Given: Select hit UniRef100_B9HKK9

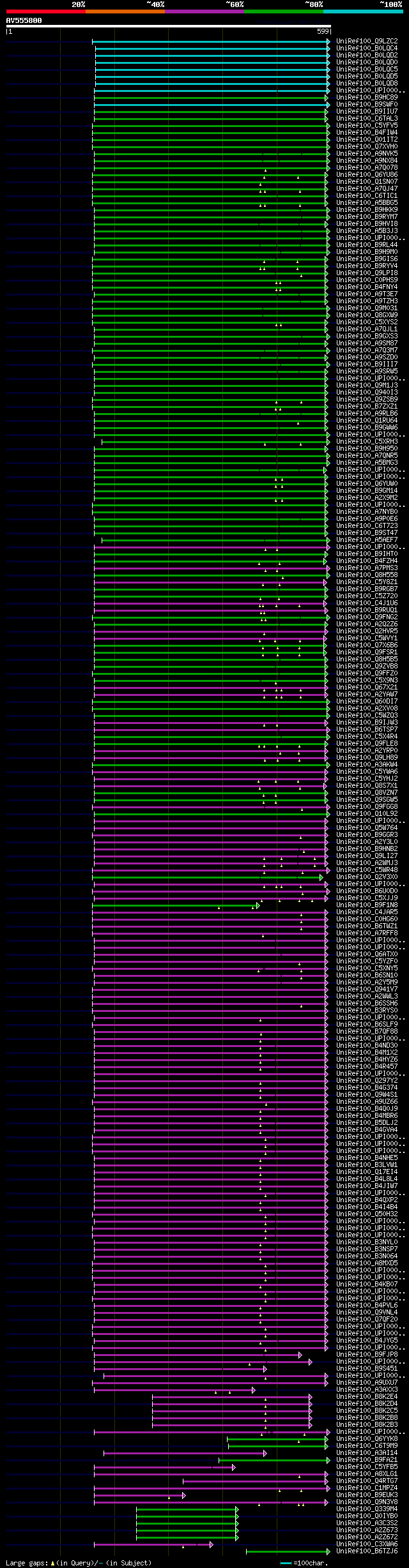Looking at the screenshot, I should point(367,210).
